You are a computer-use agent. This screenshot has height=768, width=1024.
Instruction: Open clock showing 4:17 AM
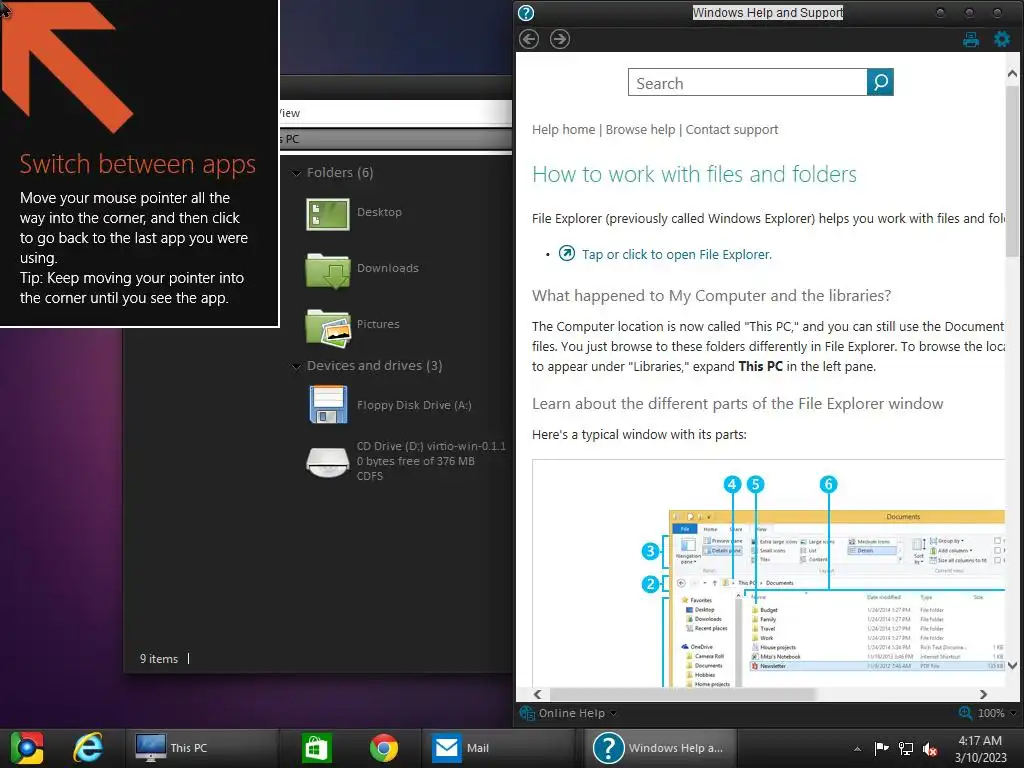(980, 749)
